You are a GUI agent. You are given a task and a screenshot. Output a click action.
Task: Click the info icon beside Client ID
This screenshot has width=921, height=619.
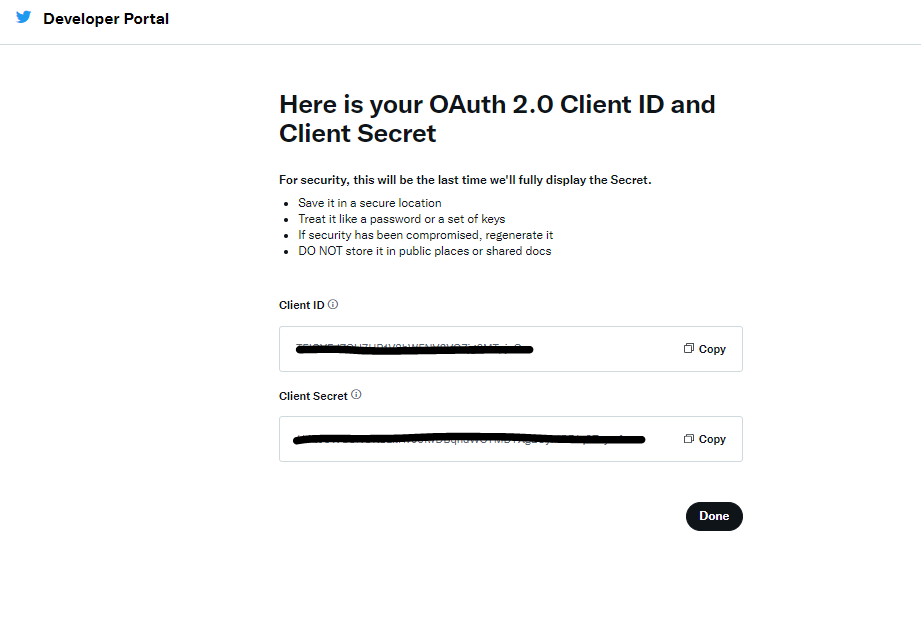tap(333, 304)
